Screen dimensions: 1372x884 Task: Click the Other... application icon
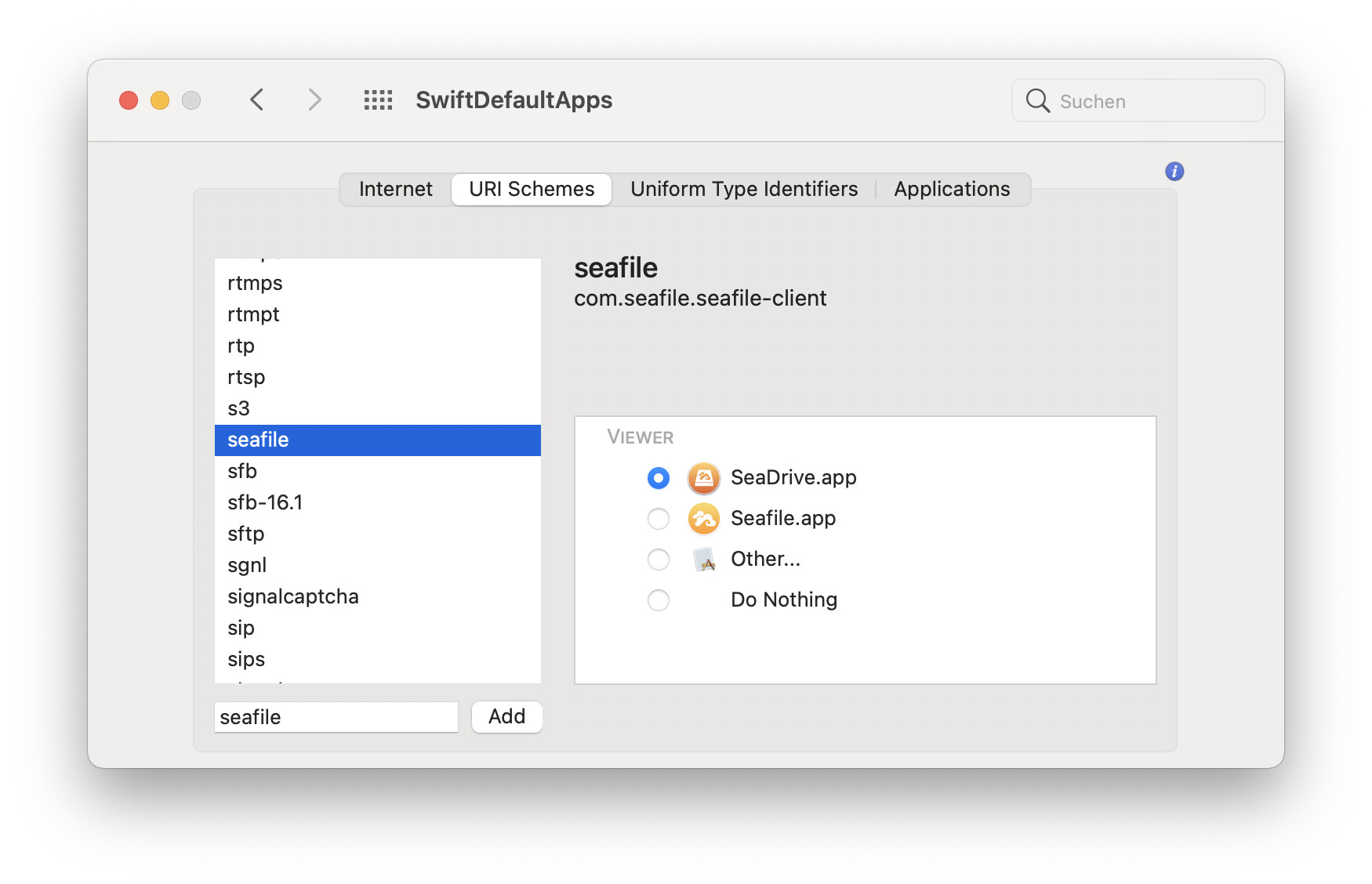click(705, 560)
